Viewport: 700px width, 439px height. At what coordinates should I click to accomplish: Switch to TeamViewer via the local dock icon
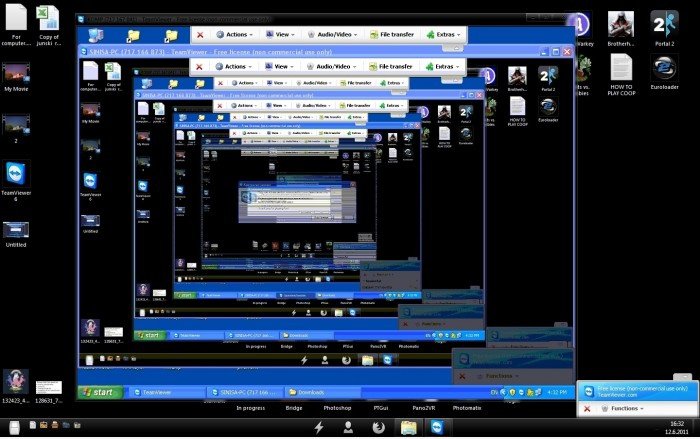click(438, 427)
